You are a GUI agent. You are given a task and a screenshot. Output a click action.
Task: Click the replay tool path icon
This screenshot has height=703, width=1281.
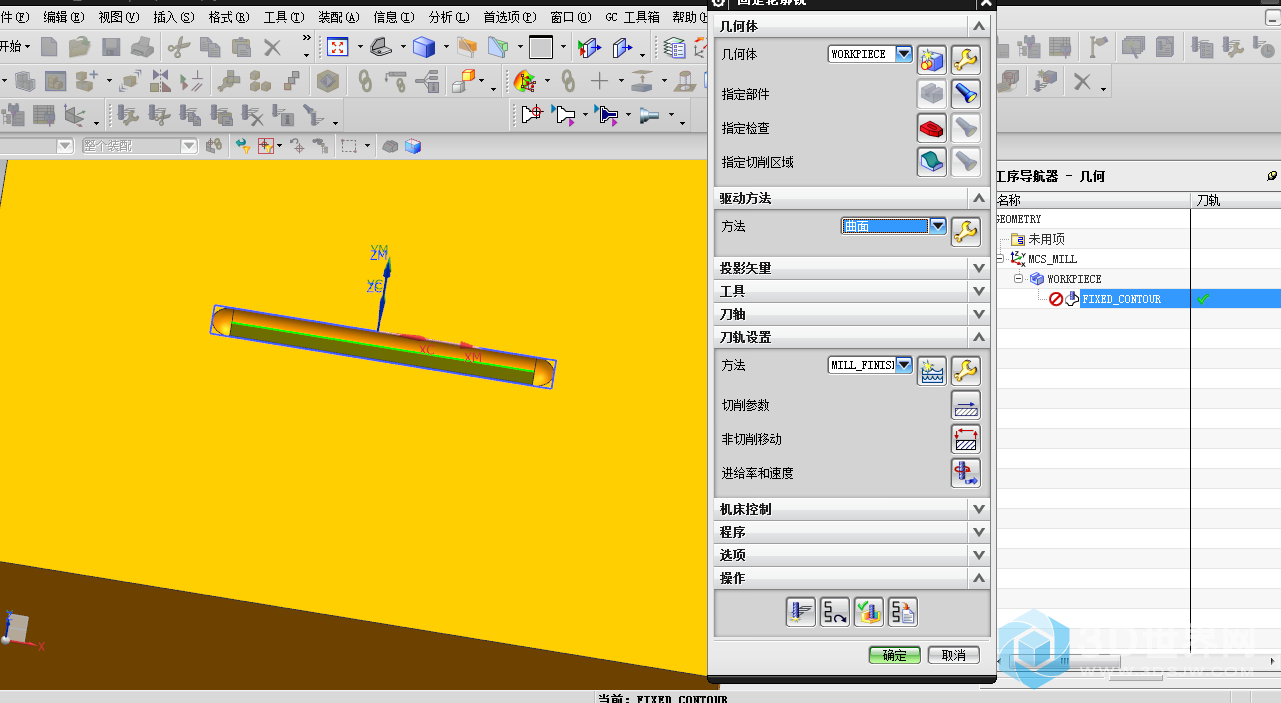[x=835, y=612]
